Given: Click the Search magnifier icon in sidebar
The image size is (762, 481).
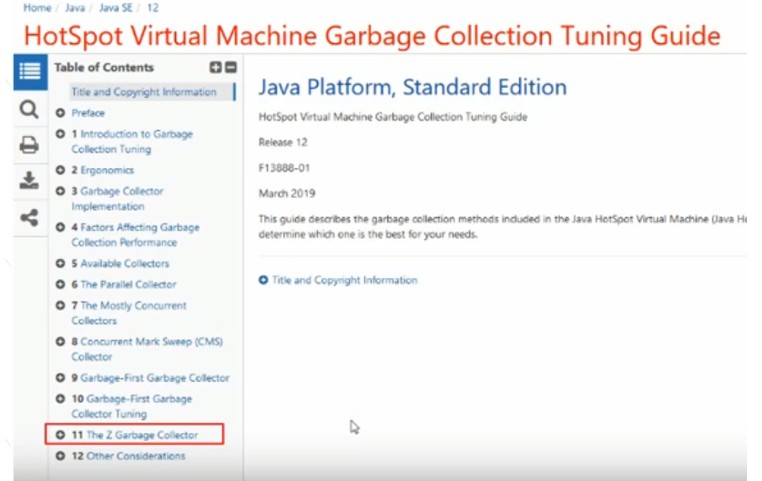Looking at the screenshot, I should click(x=29, y=109).
